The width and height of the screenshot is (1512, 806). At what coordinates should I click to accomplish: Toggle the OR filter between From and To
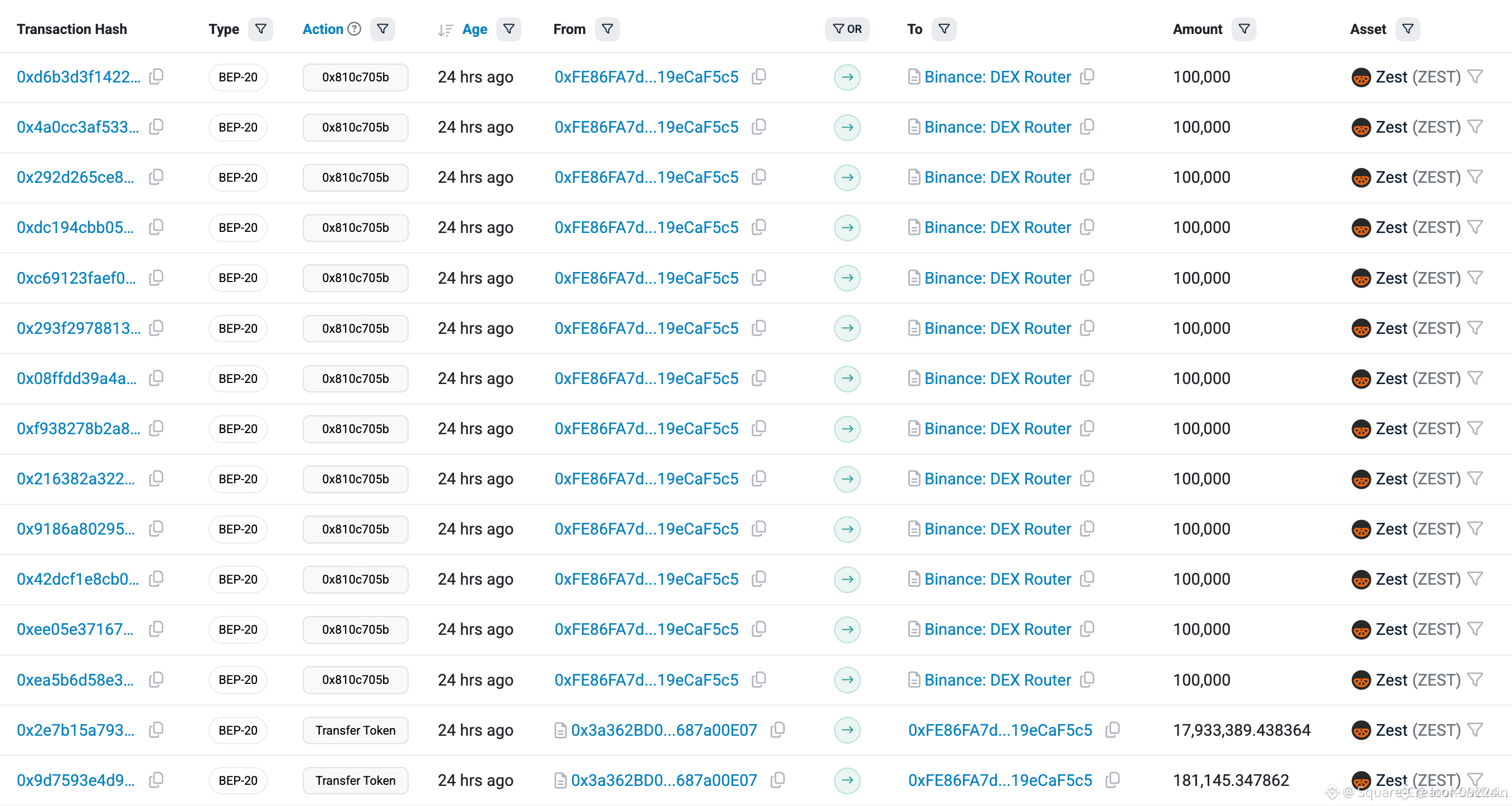847,29
